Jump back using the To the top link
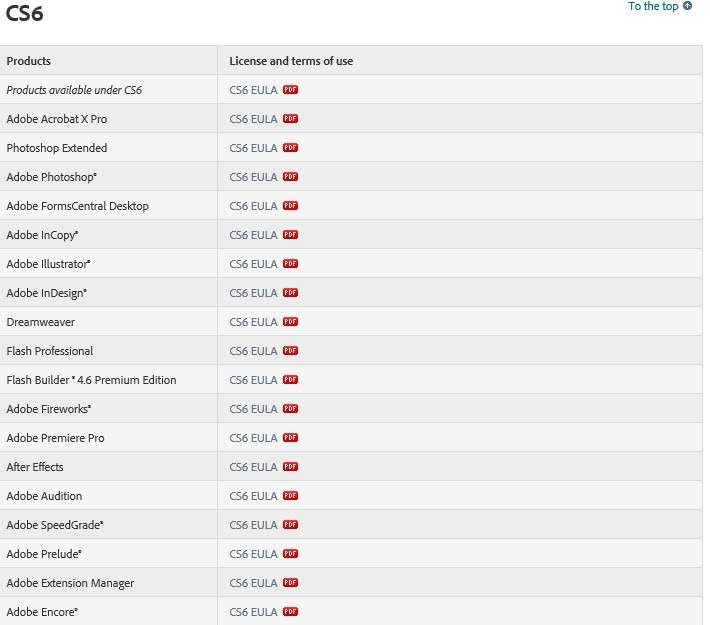 [x=653, y=6]
